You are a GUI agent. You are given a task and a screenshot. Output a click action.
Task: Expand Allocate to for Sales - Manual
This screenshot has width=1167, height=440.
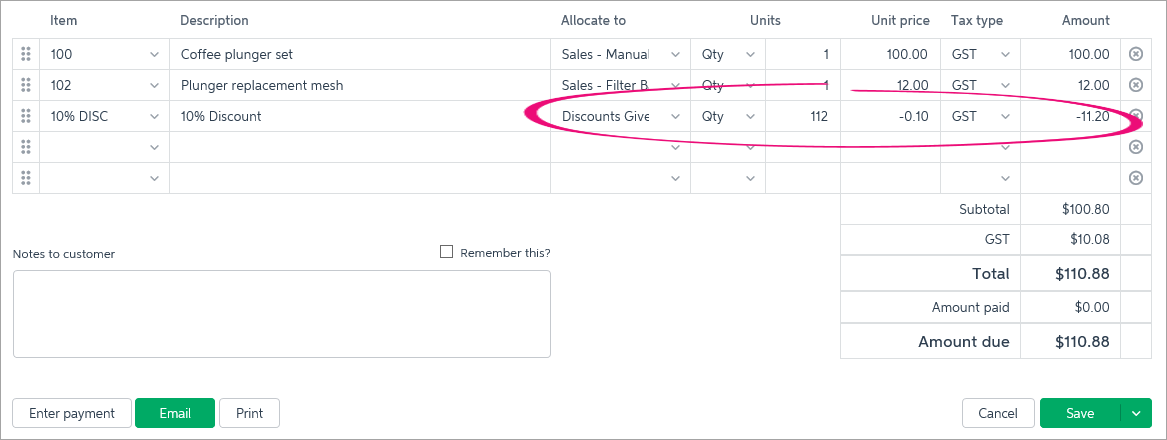click(675, 54)
